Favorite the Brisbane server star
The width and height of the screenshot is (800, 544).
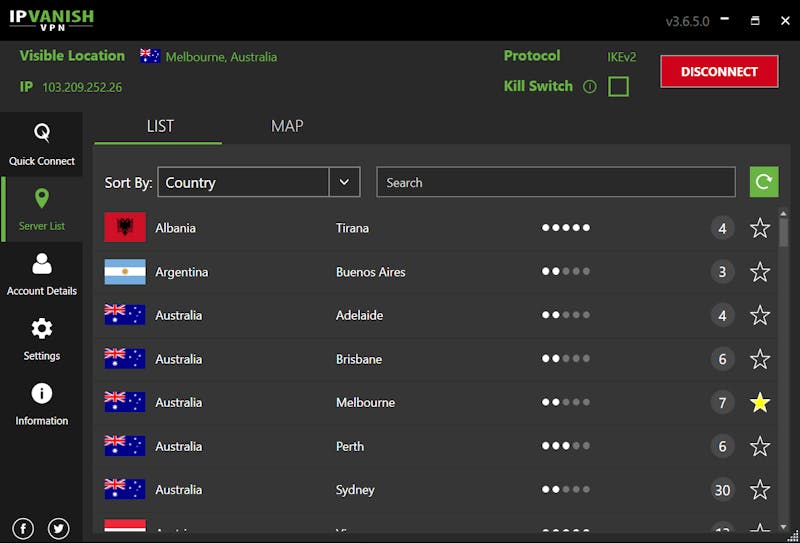(760, 359)
